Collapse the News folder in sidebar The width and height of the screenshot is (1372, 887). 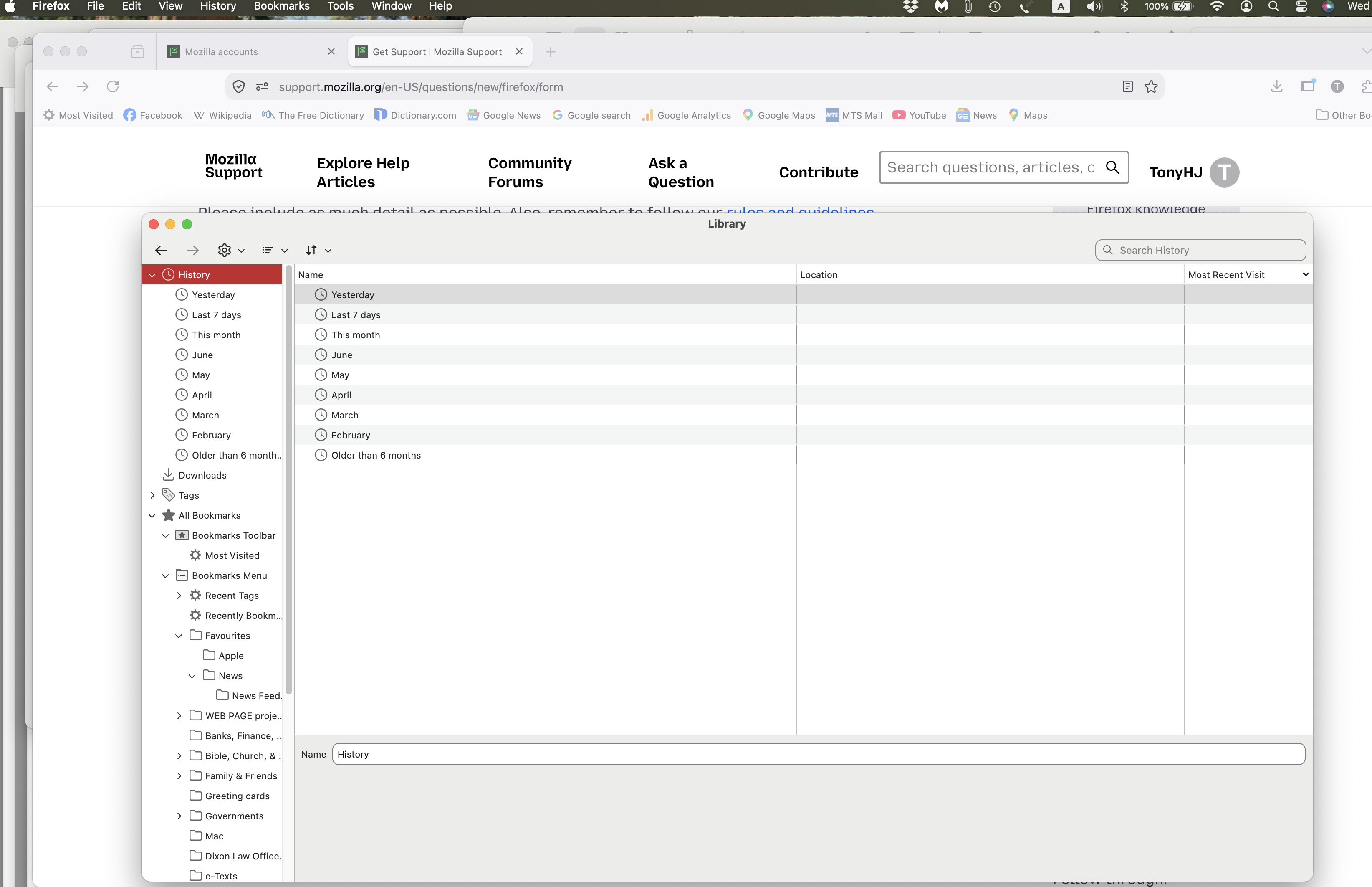[x=192, y=676]
